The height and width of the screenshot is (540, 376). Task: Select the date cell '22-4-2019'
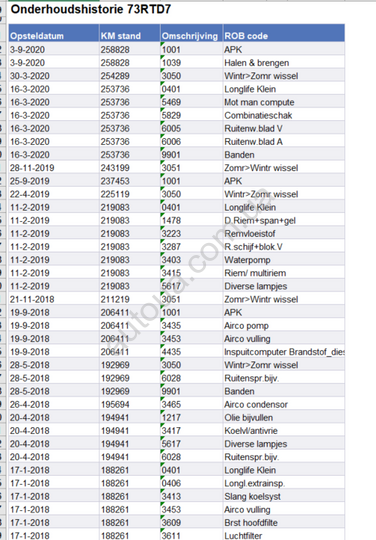coord(54,194)
